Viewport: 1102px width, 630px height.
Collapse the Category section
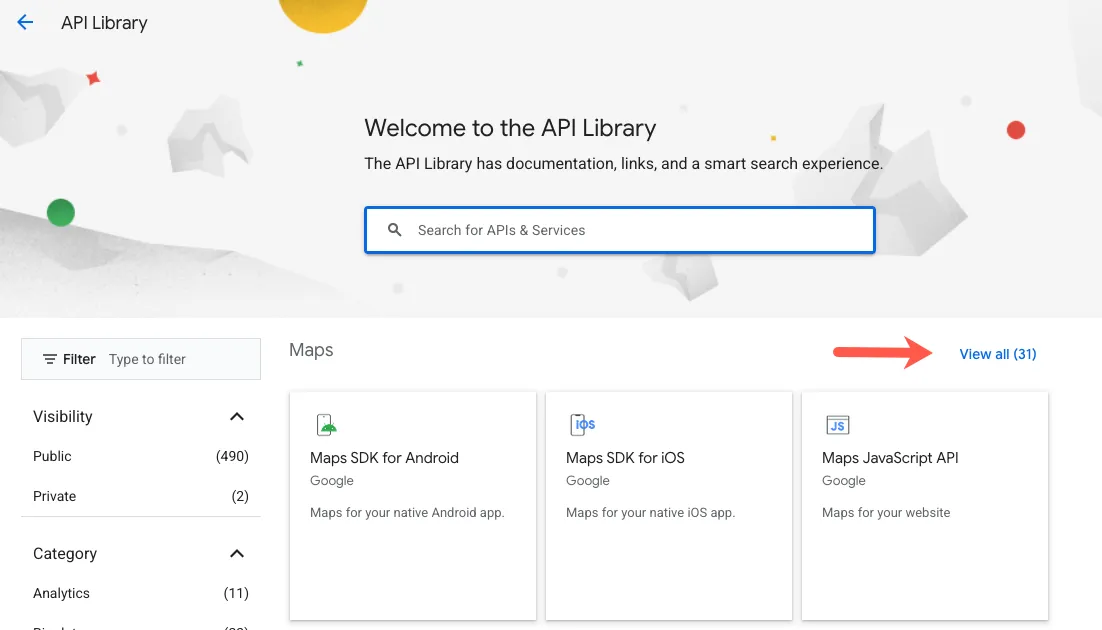[x=237, y=553]
